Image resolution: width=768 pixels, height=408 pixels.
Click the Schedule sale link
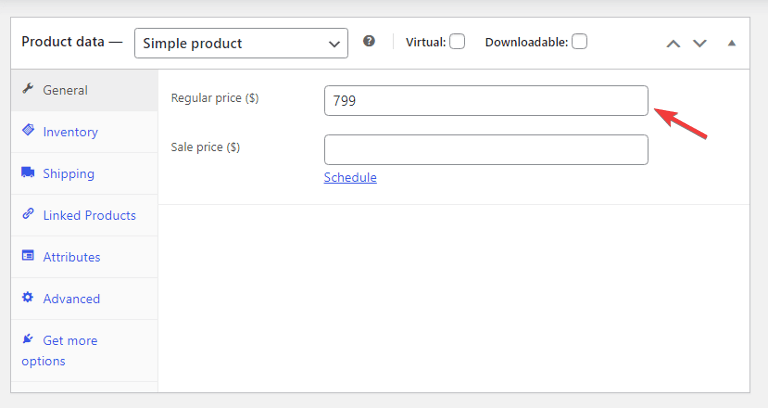point(350,177)
